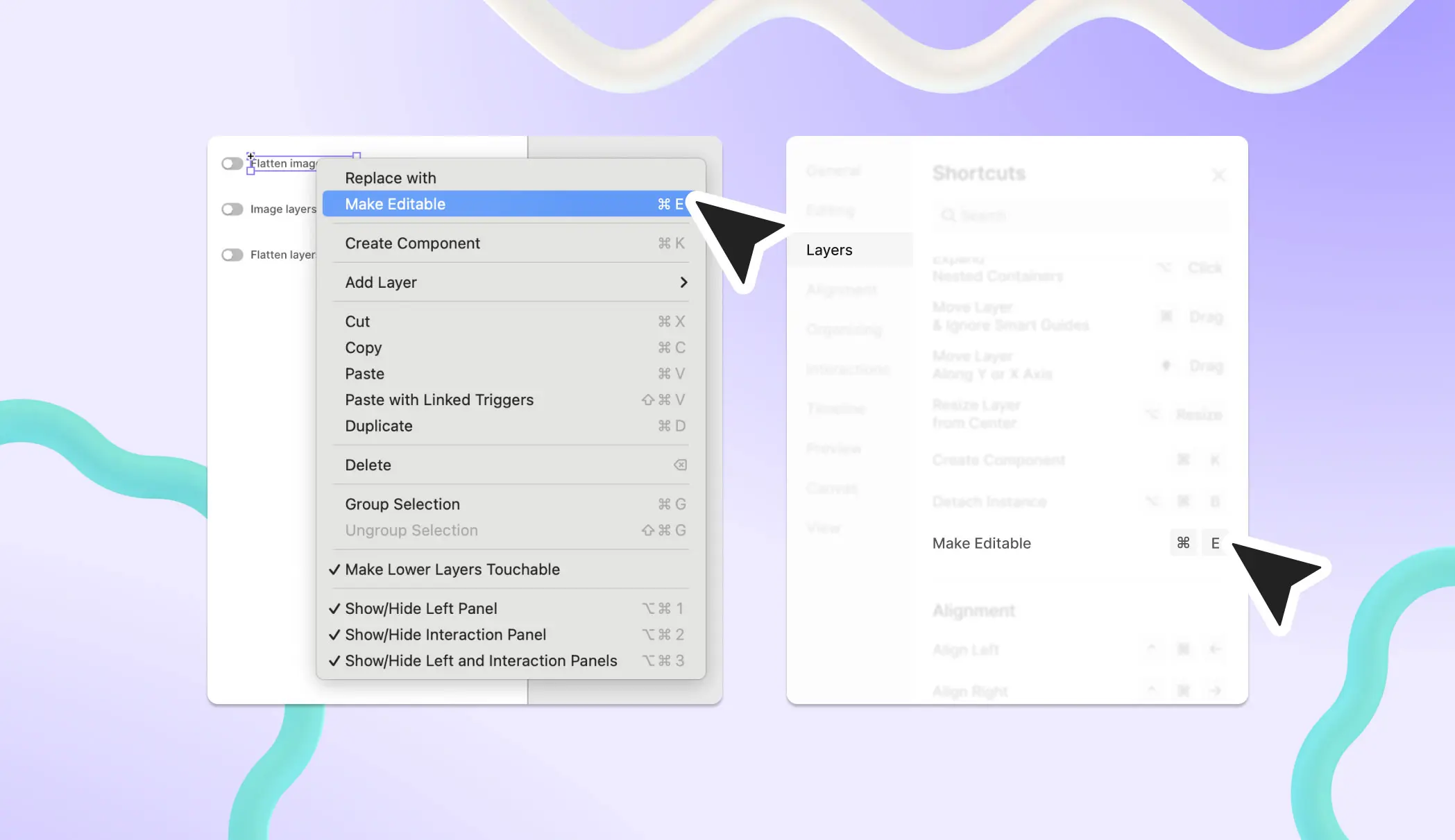Click Delete layer option
Screen dimensions: 1455x840
368,464
